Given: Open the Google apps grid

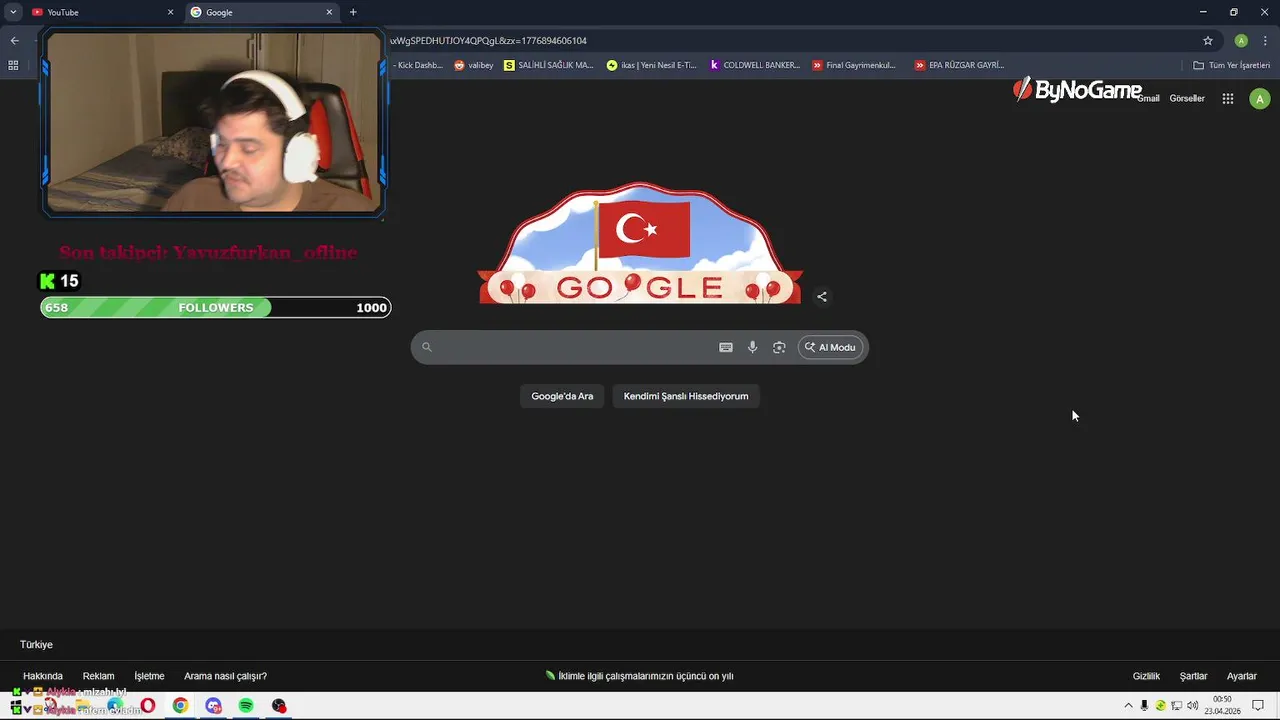Looking at the screenshot, I should pyautogui.click(x=1228, y=98).
